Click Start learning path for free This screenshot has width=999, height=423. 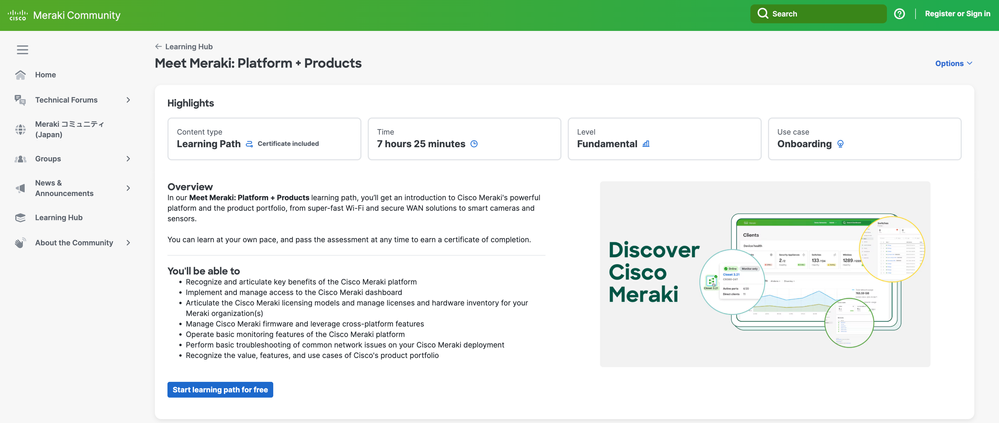pos(220,390)
